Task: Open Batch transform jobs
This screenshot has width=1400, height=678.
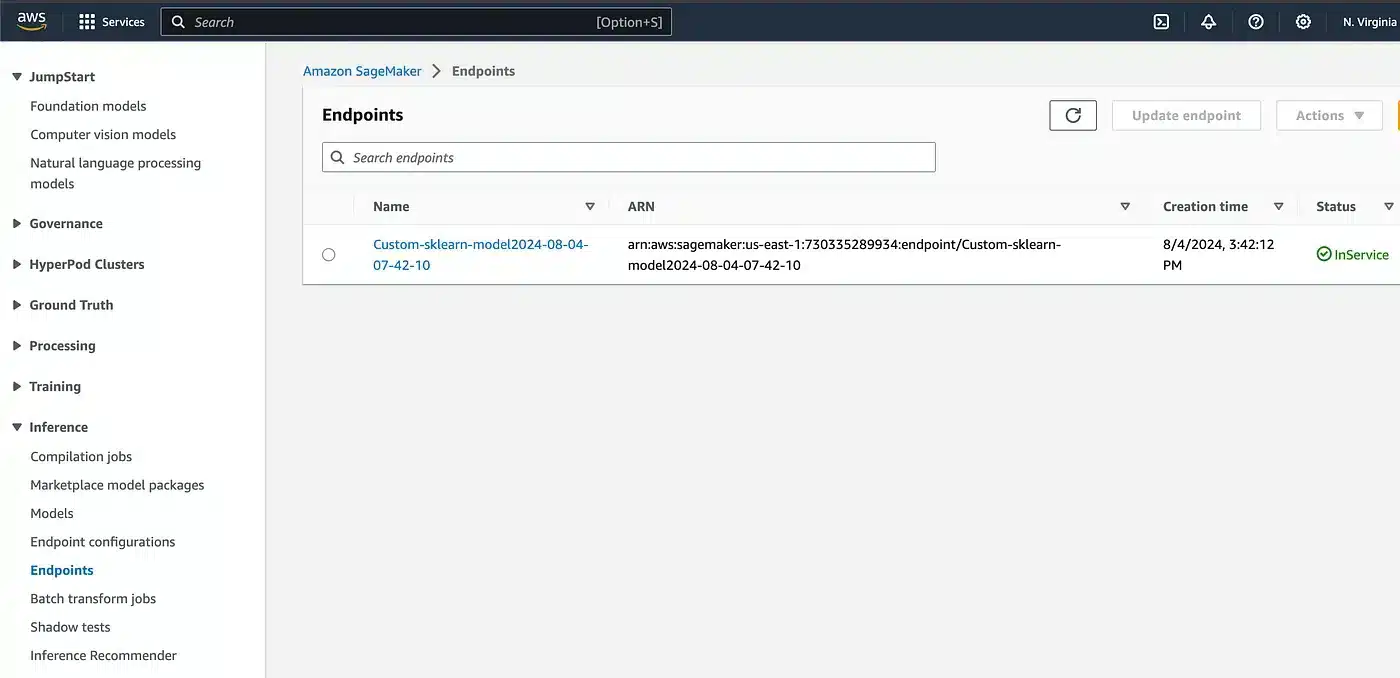Action: (x=93, y=599)
